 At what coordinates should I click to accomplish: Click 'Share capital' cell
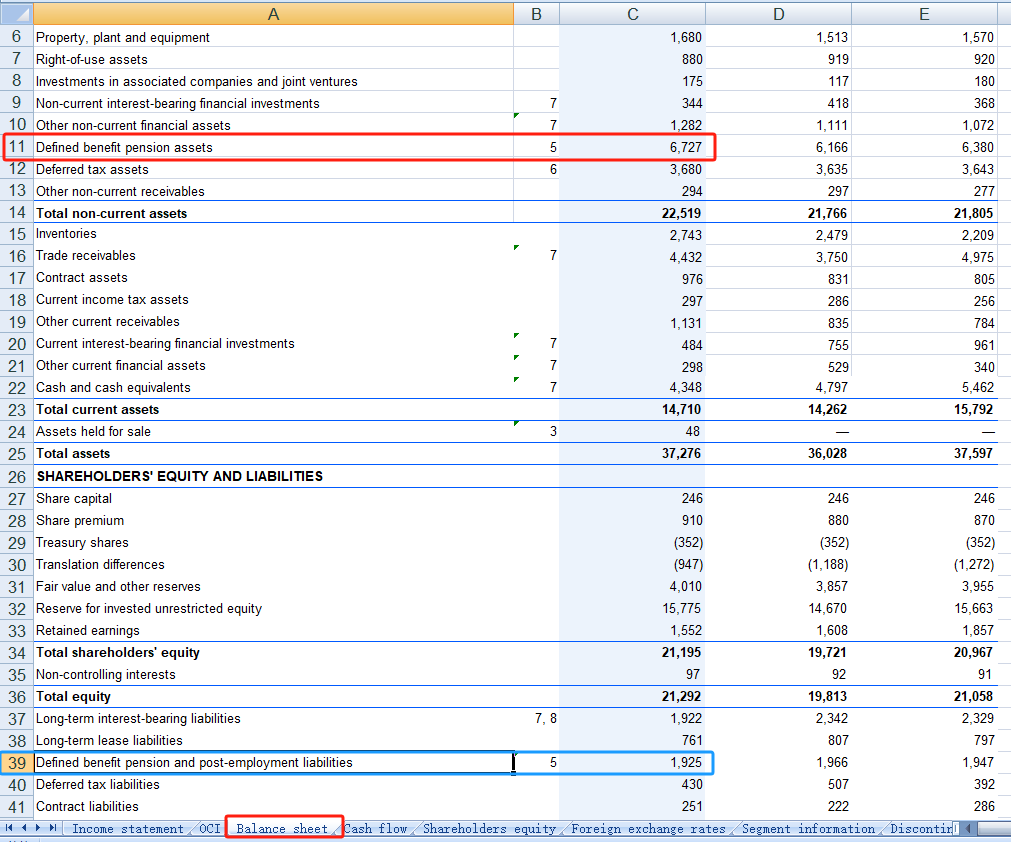(273, 498)
